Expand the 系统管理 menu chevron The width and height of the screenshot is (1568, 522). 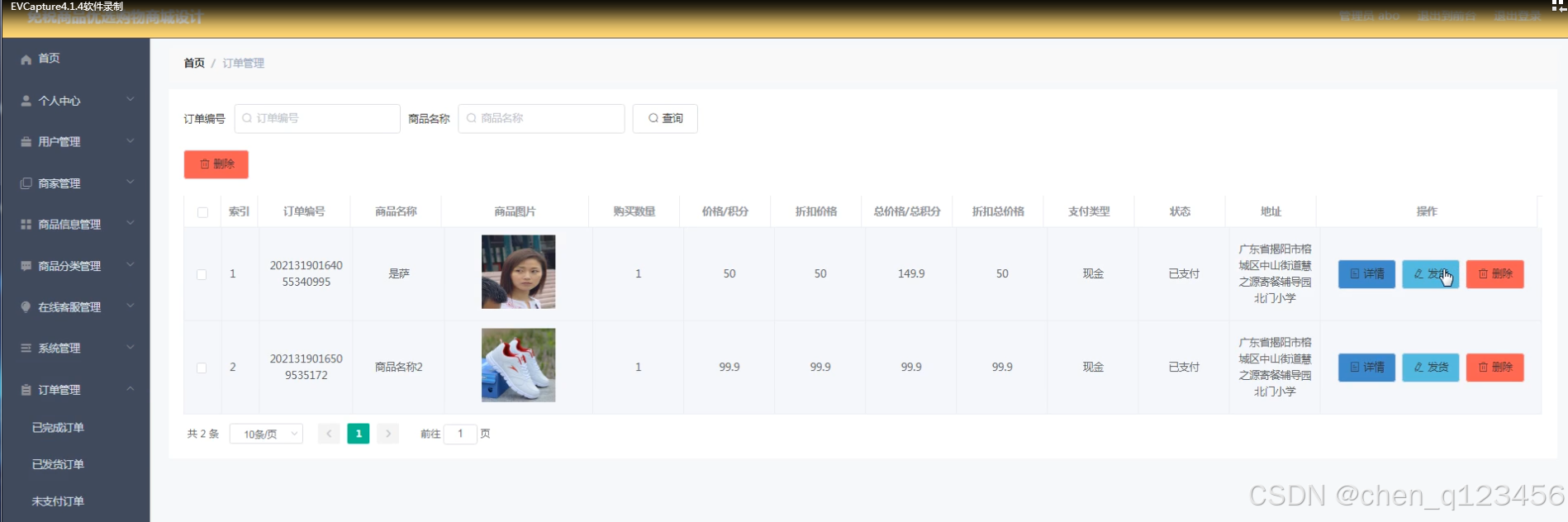click(131, 348)
